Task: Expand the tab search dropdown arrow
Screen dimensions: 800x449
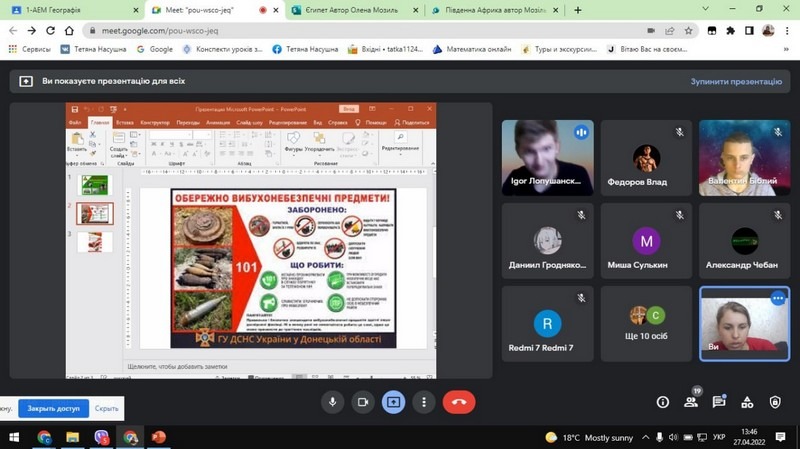Action: (x=706, y=9)
